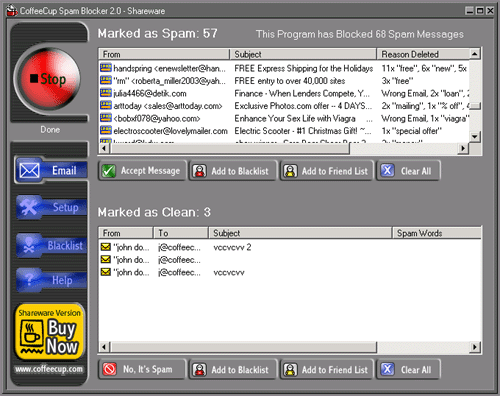Select the handspring enewsletter spam row
The height and width of the screenshot is (396, 500).
[x=284, y=68]
